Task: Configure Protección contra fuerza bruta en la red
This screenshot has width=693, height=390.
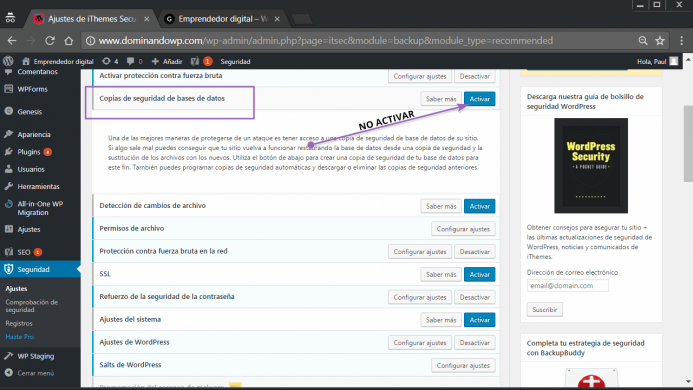Action: 420,252
